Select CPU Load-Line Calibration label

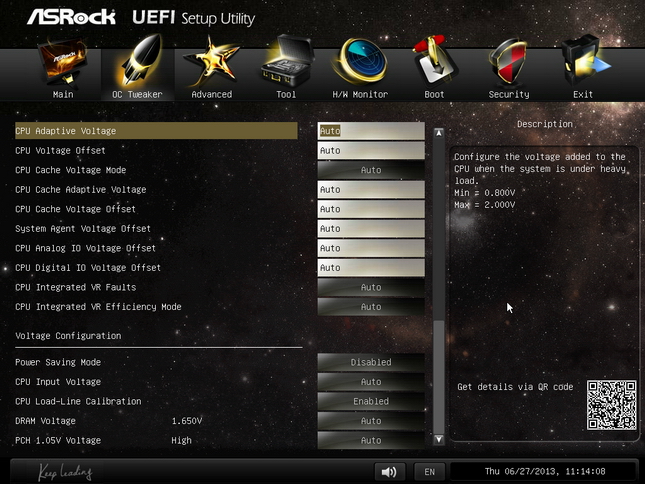pos(78,401)
